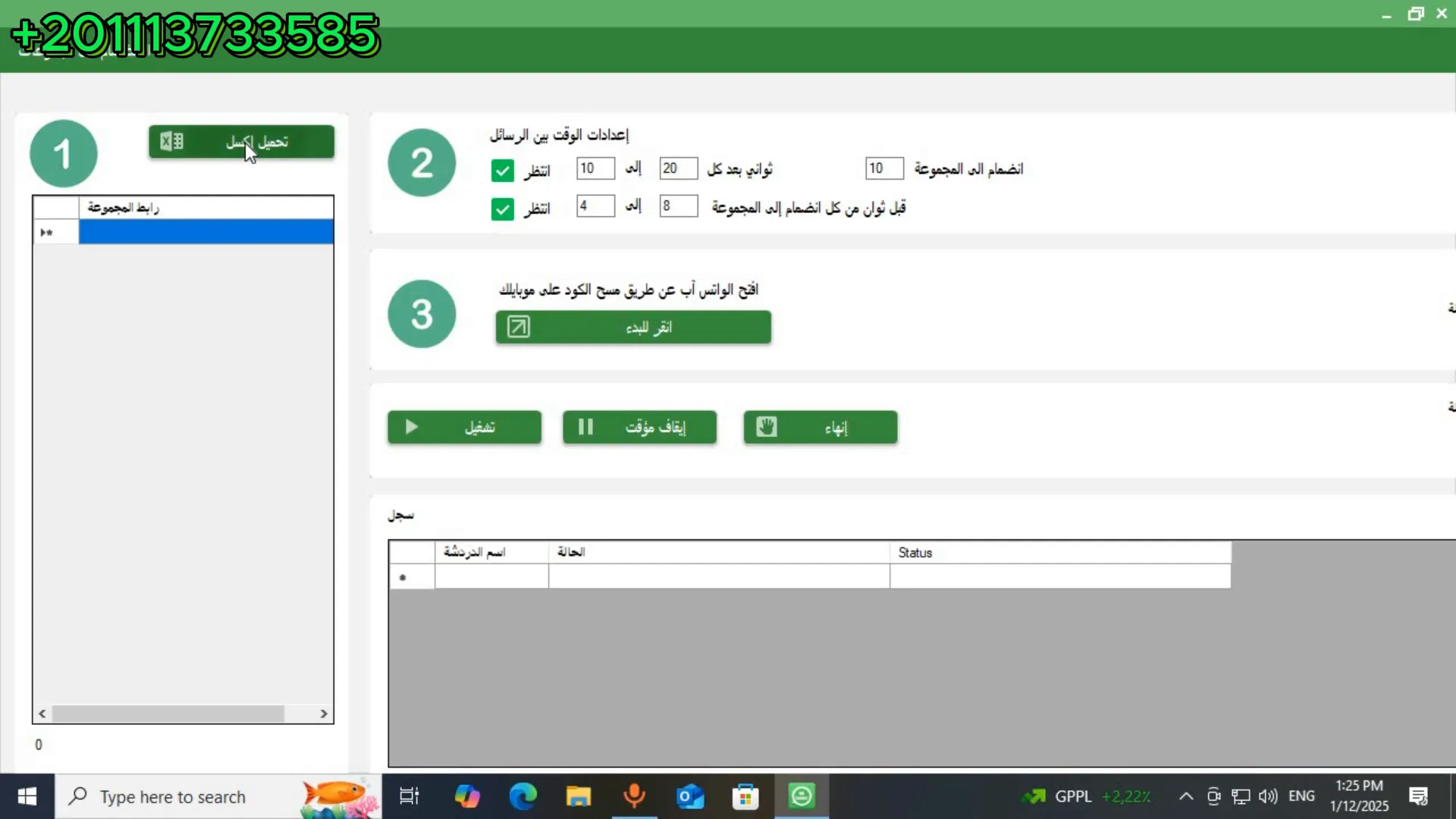Click the green WhatsApp tool taskbar icon
The height and width of the screenshot is (819, 1456).
(802, 796)
